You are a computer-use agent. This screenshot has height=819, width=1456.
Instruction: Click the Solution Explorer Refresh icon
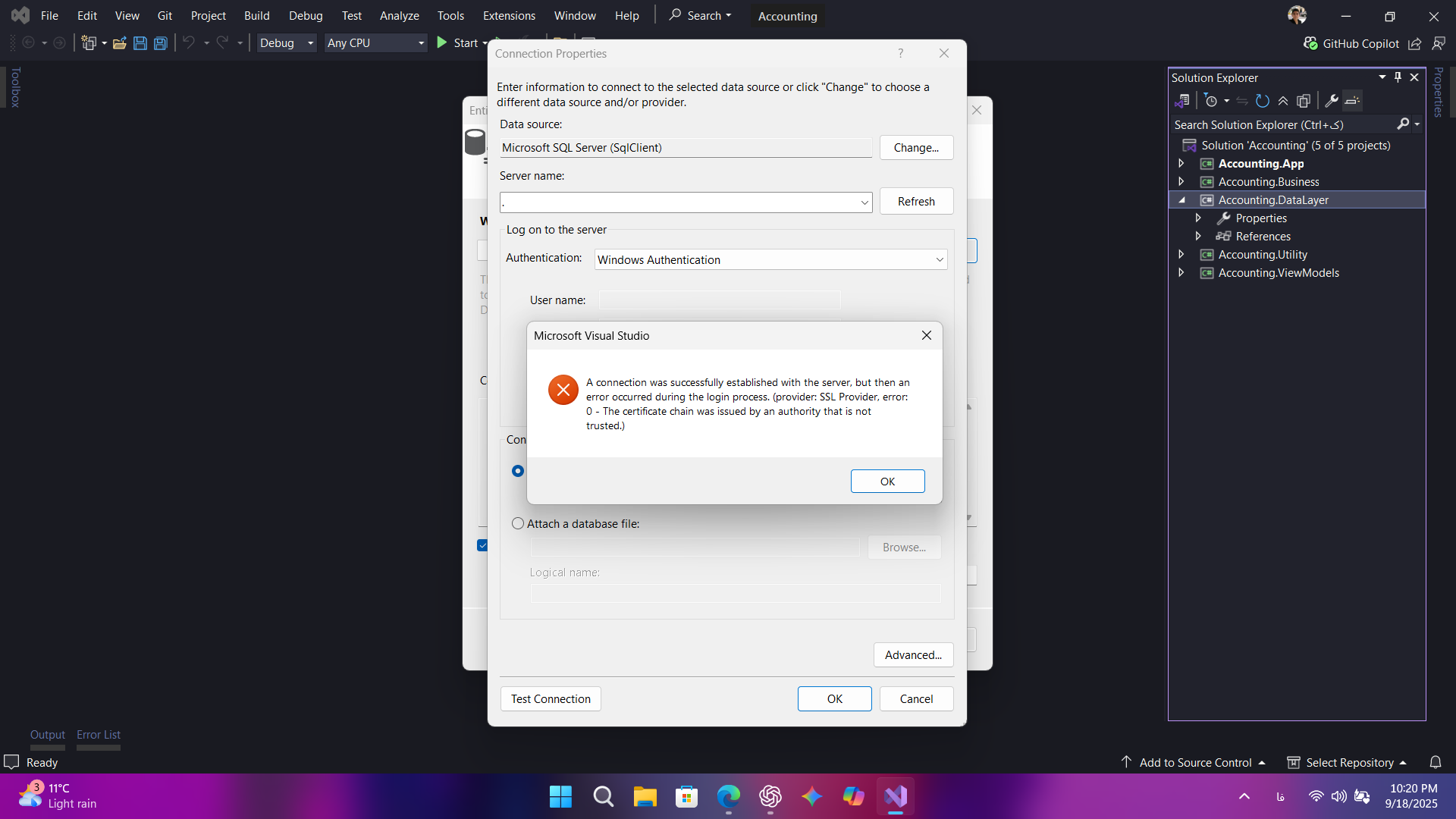coord(1263,101)
